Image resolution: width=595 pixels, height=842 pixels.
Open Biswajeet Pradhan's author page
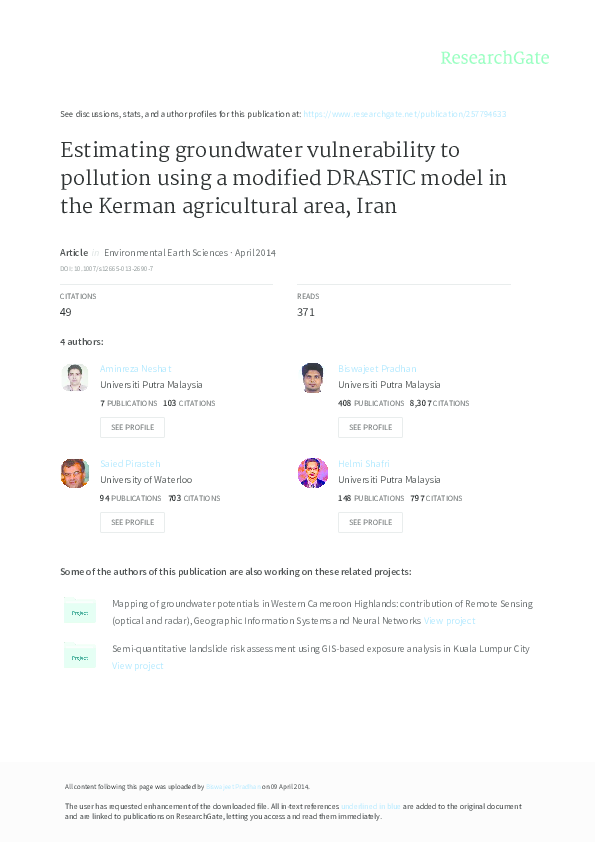coord(378,368)
